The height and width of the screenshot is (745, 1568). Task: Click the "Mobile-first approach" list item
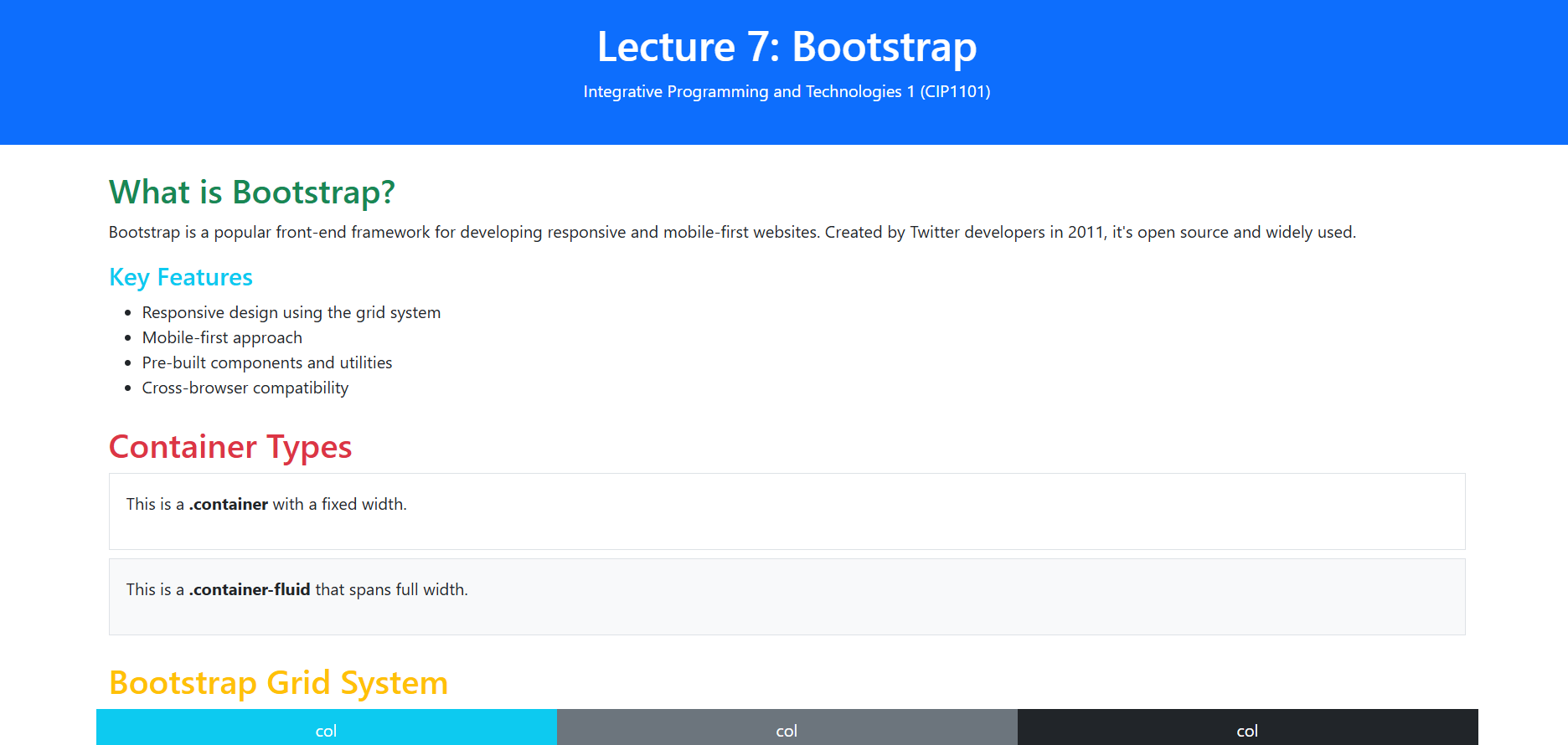pyautogui.click(x=222, y=337)
